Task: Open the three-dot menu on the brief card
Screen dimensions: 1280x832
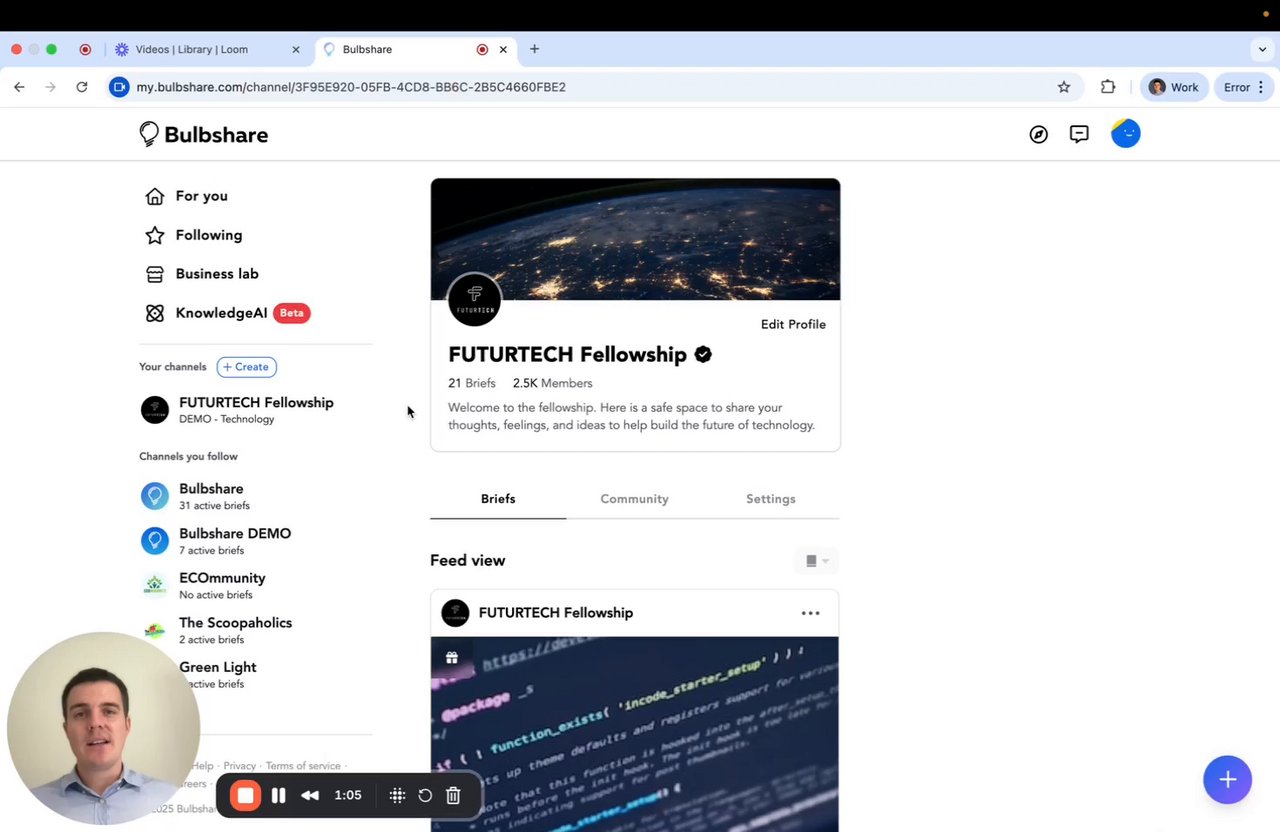Action: point(811,613)
